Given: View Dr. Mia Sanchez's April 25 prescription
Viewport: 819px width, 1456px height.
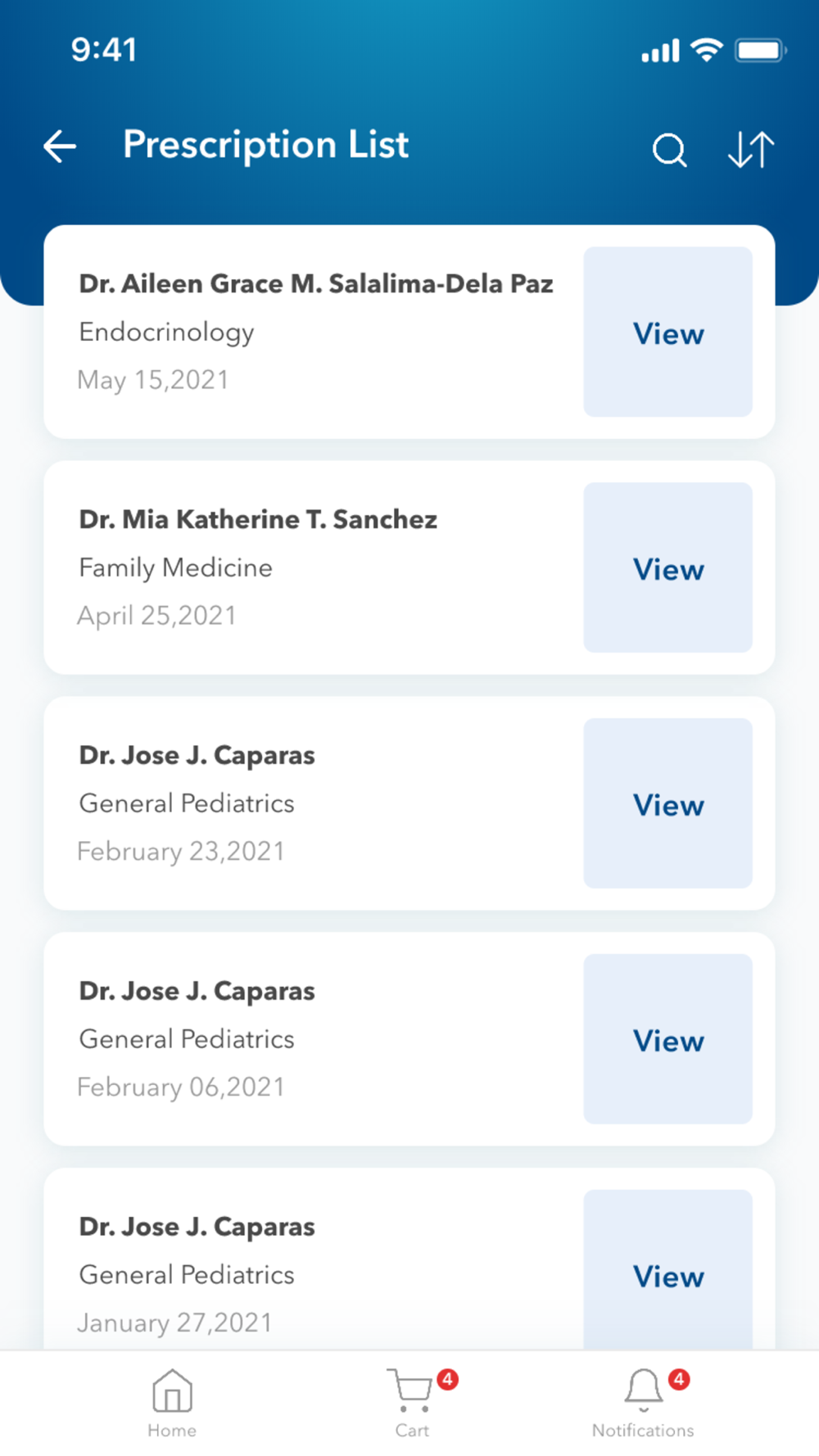Looking at the screenshot, I should pos(667,568).
